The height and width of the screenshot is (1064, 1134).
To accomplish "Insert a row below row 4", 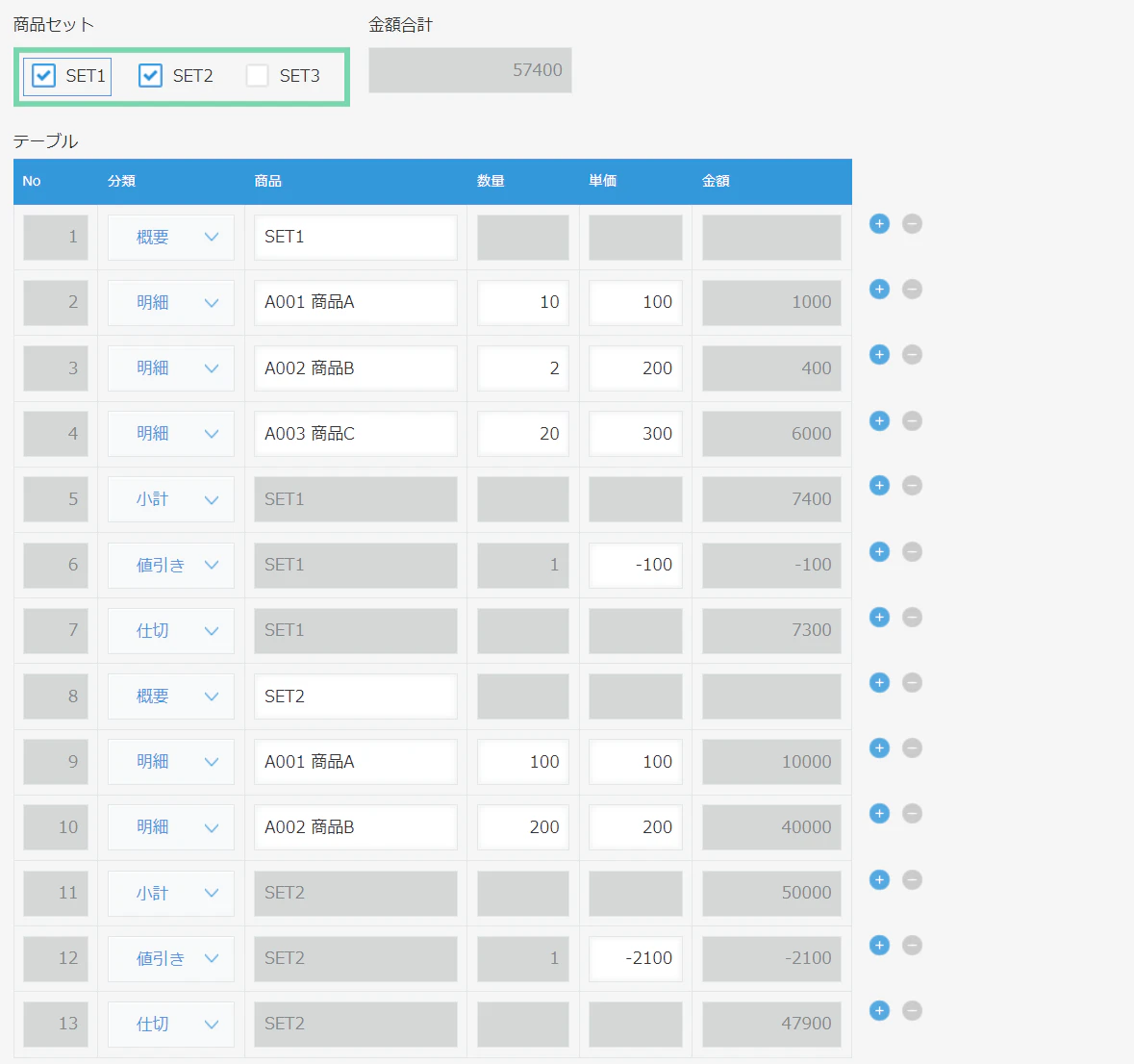I will [x=879, y=421].
